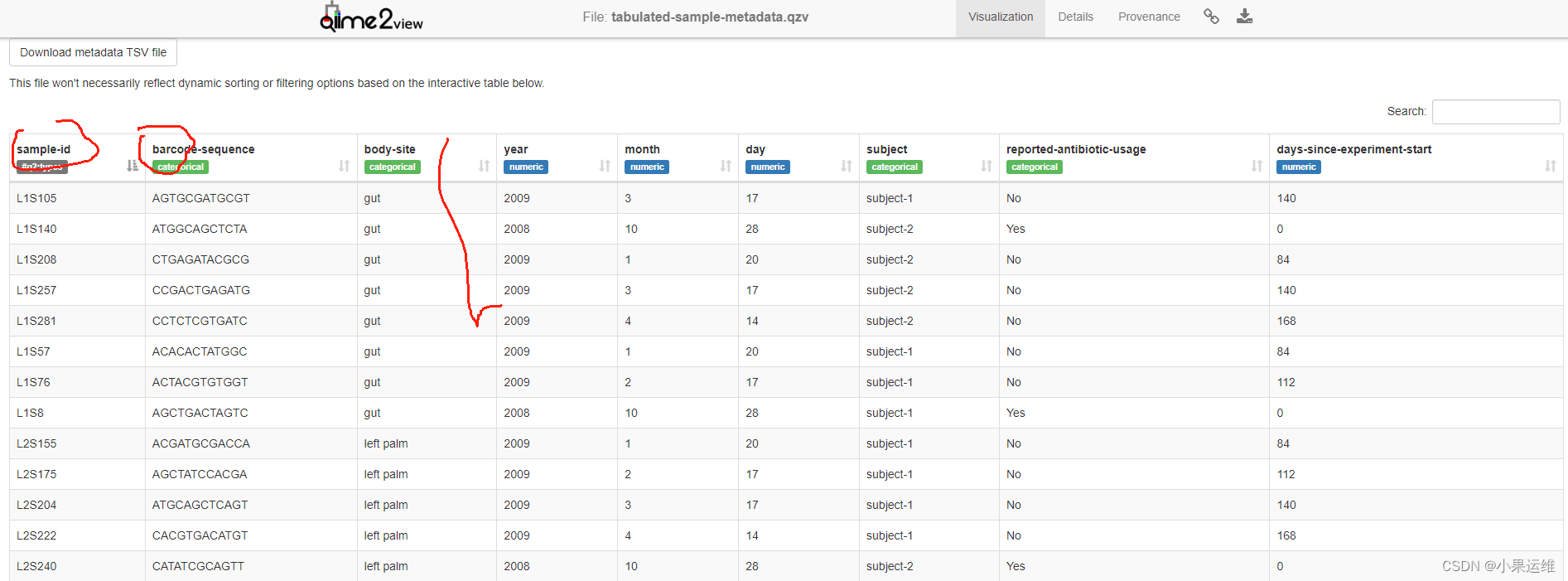Open the Provenance tab
Viewport: 1568px width, 581px height.
pyautogui.click(x=1149, y=17)
